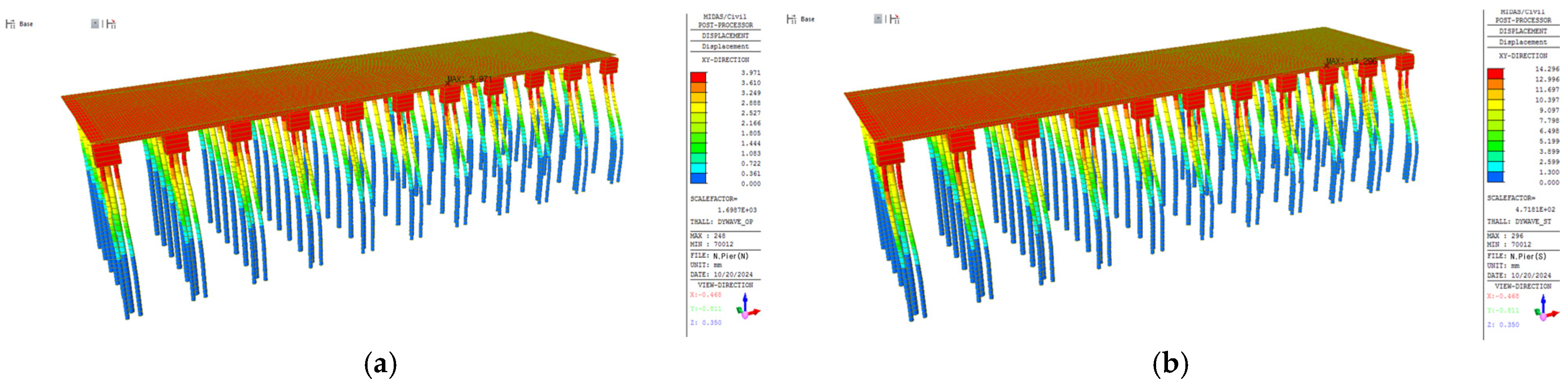Click the 14.296 legend value in panel (b)
Viewport: 1568px width, 388px height.
click(x=1547, y=69)
